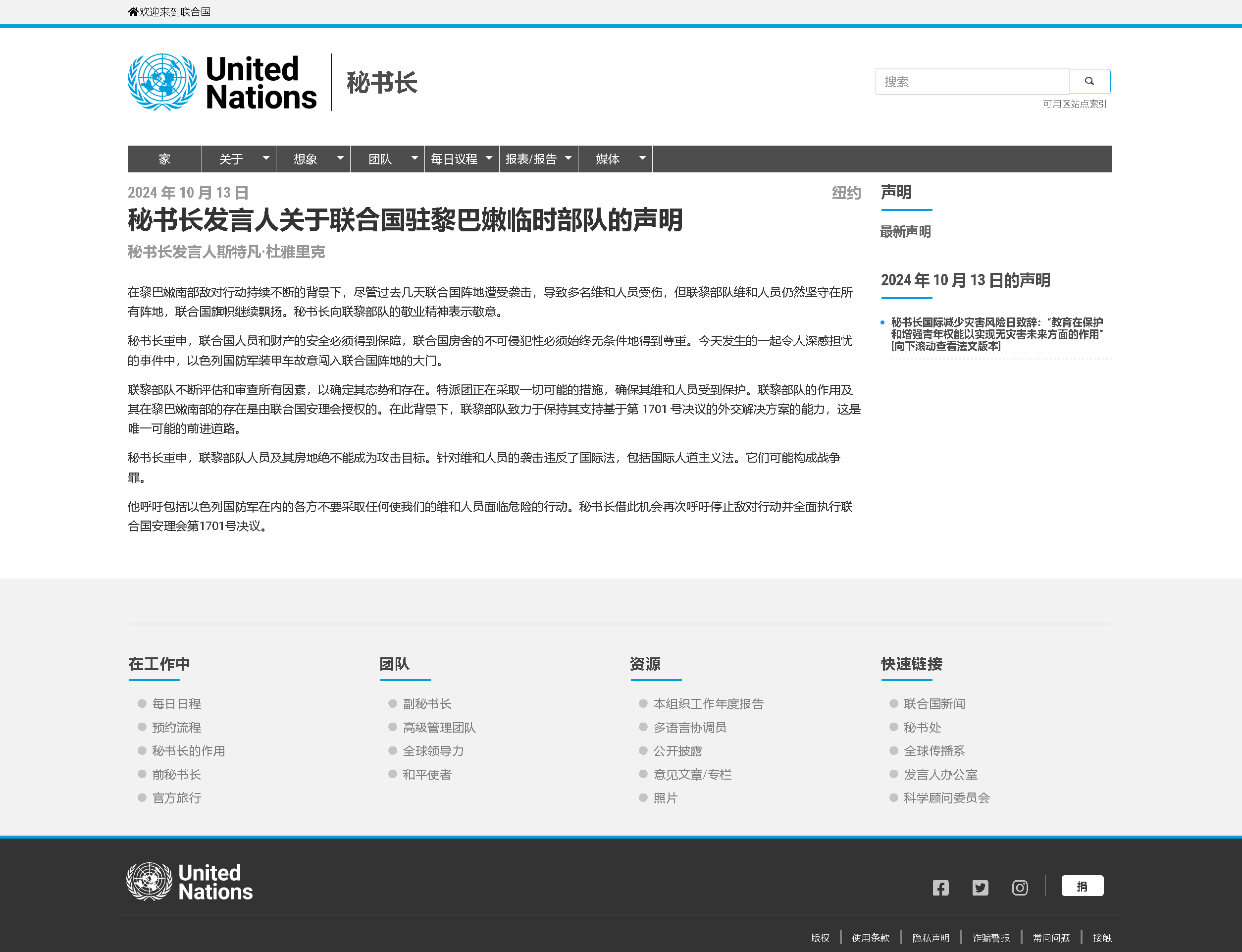Click the 搜索 search input field
1242x952 pixels.
pyautogui.click(x=972, y=82)
